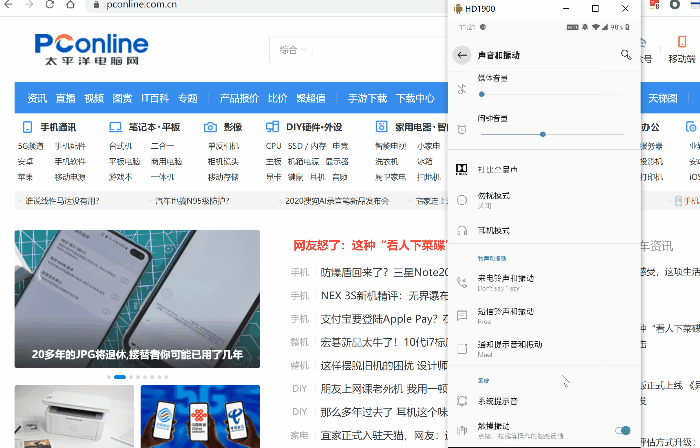Click the muted media volume icon
Screen dimensions: 700x448
click(462, 89)
